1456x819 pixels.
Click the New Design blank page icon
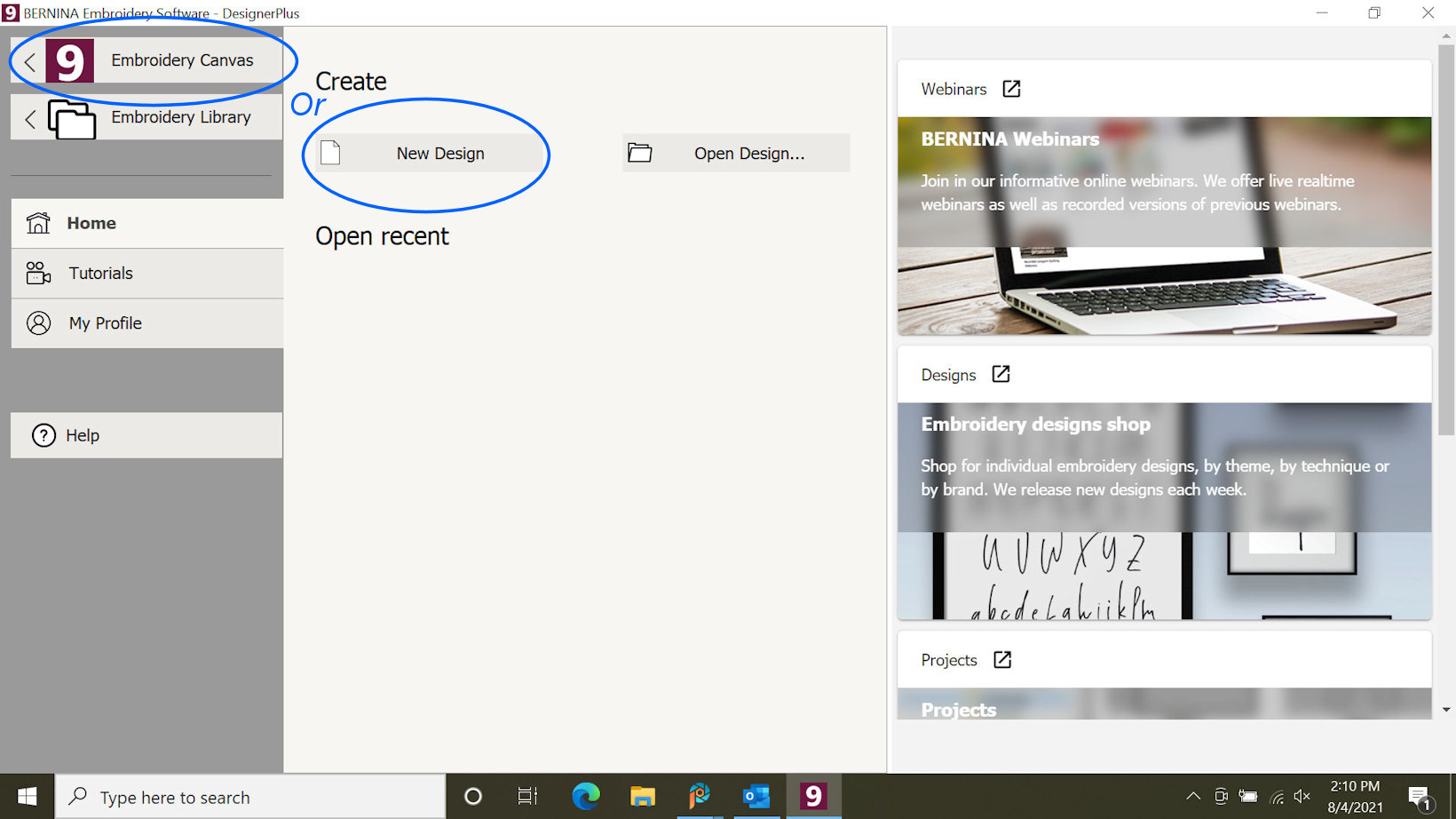pos(330,153)
